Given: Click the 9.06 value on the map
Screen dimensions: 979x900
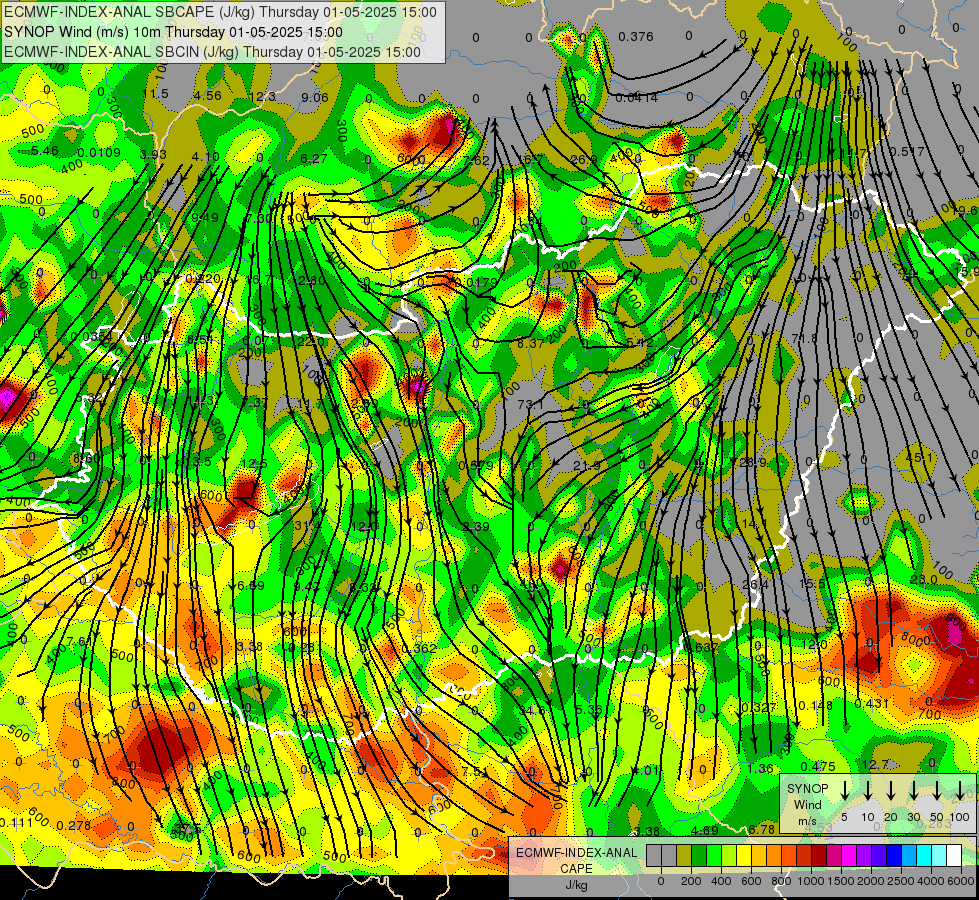Looking at the screenshot, I should coord(315,97).
